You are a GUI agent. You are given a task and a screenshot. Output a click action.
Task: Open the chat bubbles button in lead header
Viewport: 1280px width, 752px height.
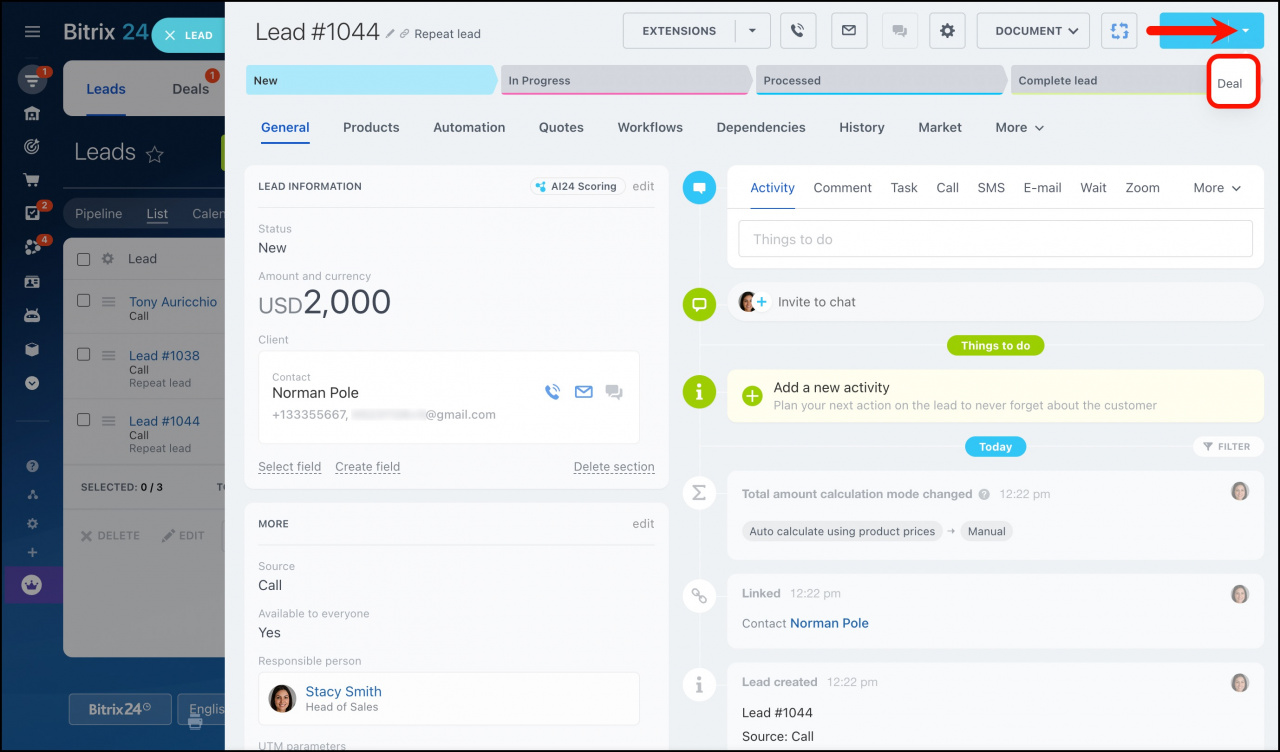pos(899,31)
